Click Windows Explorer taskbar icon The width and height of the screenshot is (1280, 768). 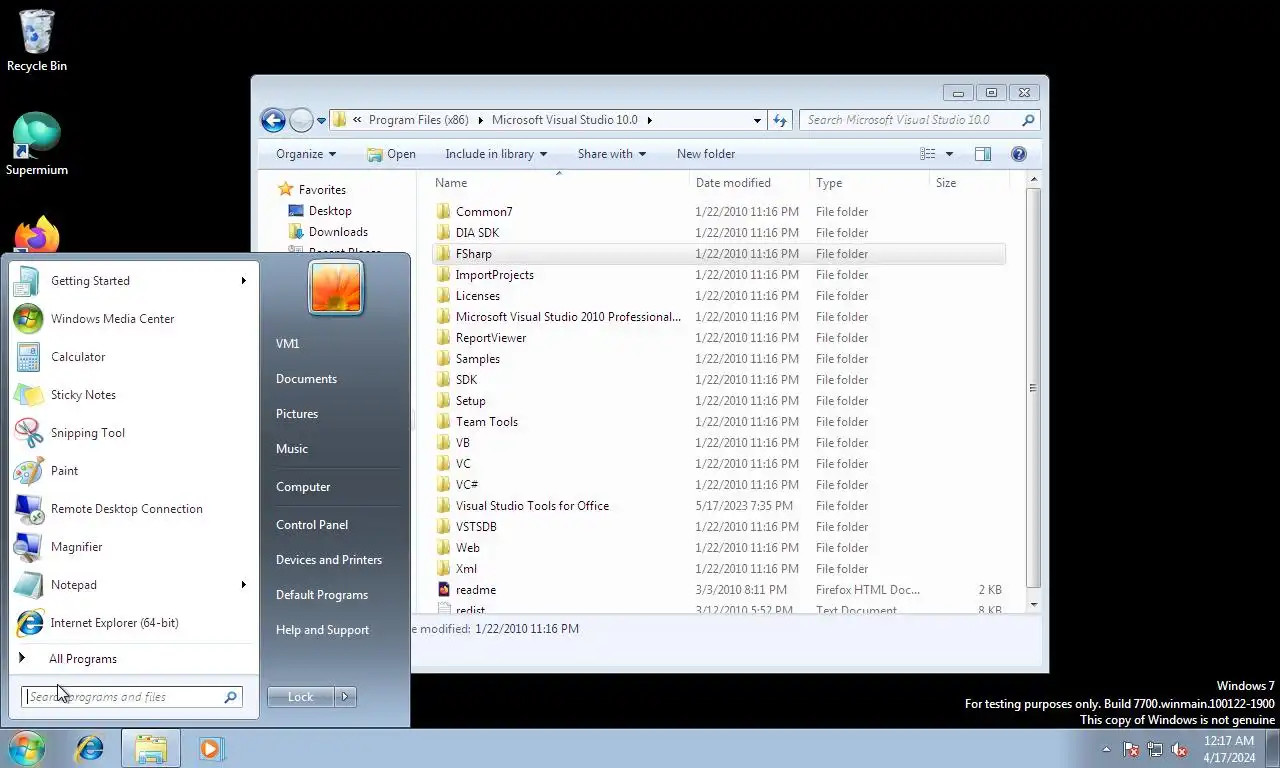151,748
